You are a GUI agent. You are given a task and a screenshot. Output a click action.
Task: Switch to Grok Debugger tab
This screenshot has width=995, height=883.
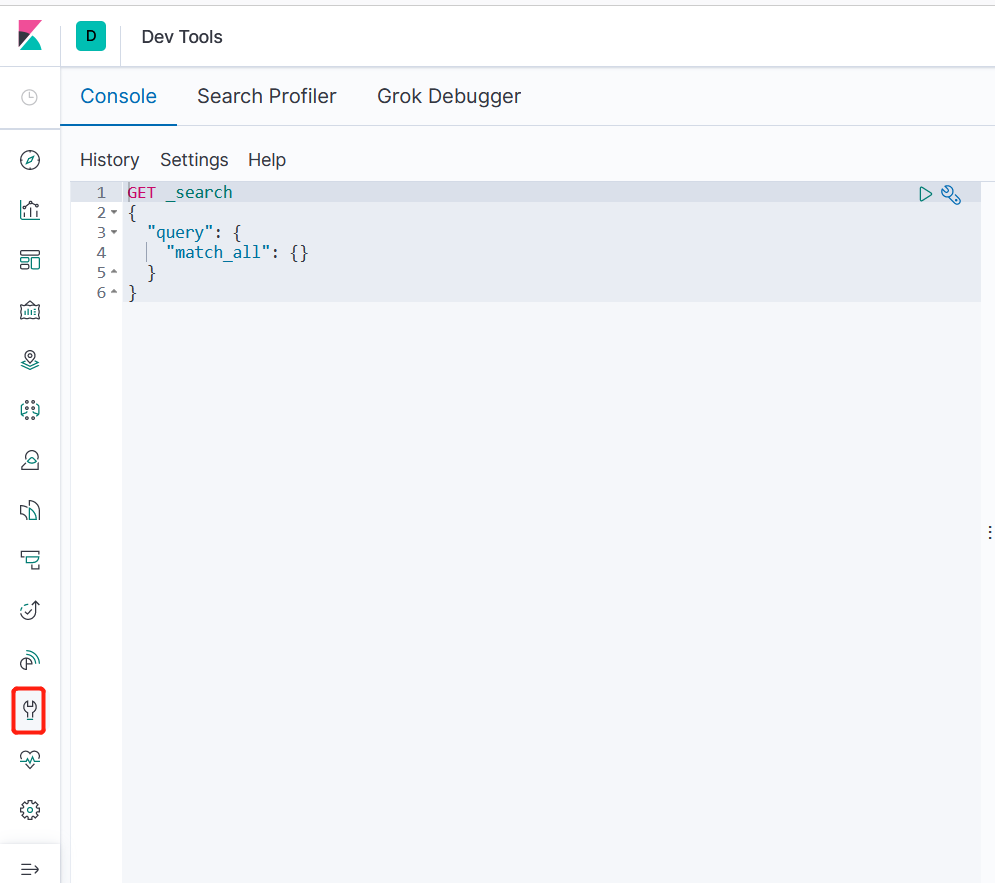(x=449, y=96)
